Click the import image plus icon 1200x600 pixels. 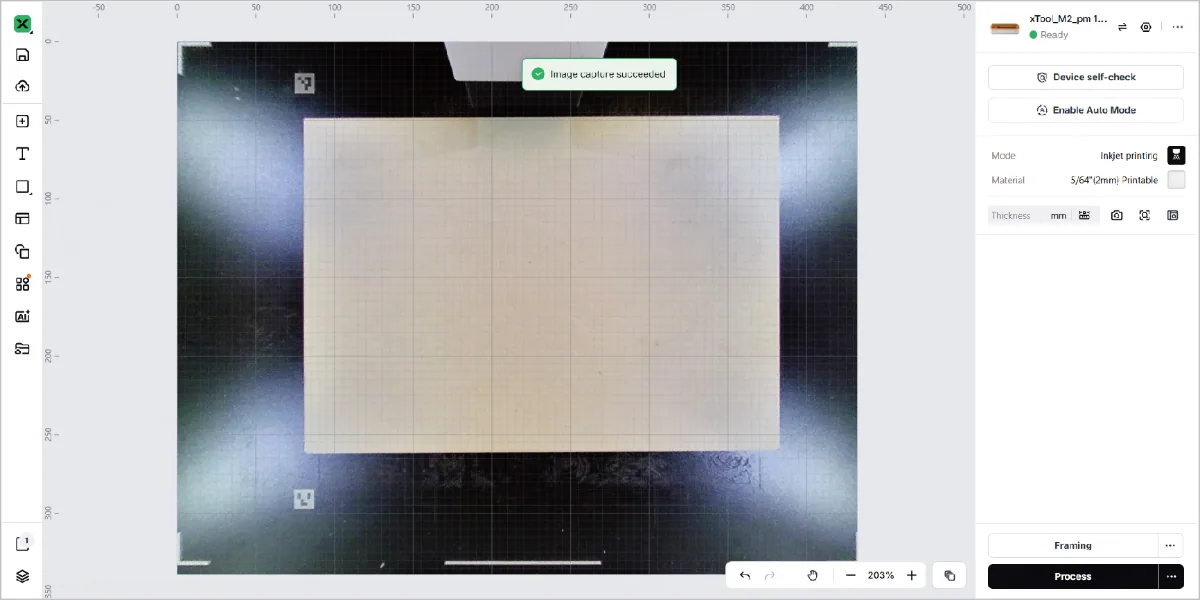(x=22, y=121)
